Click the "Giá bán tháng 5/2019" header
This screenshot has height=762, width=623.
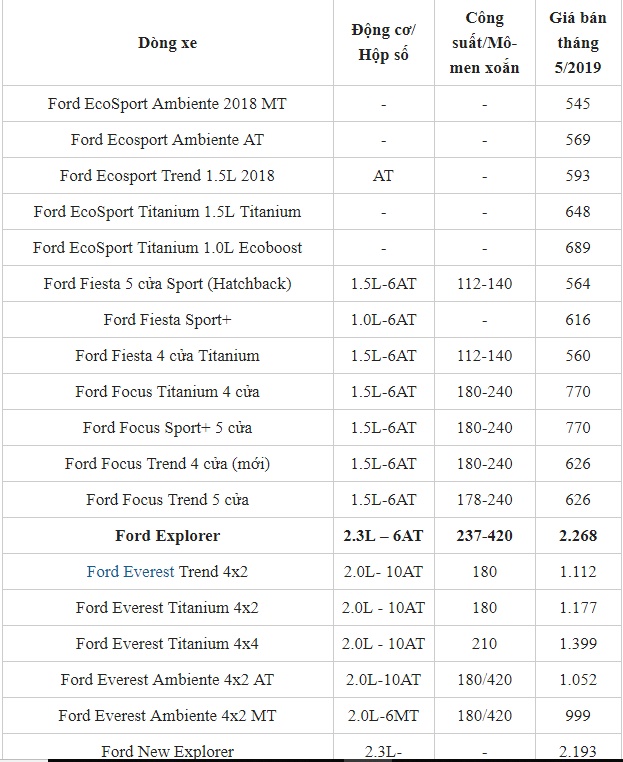(578, 43)
